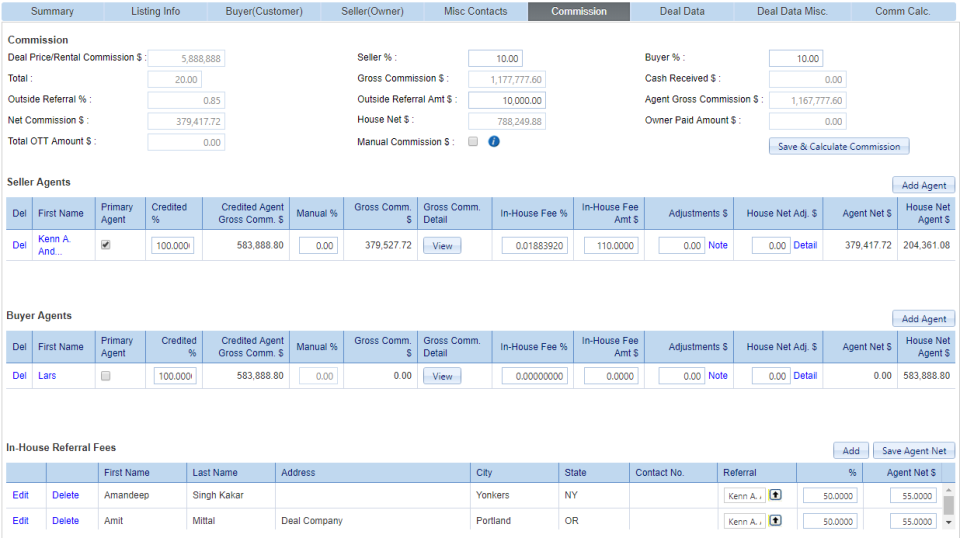
Task: Click In-House Fee Amt field showing 110.0000
Action: pos(611,245)
